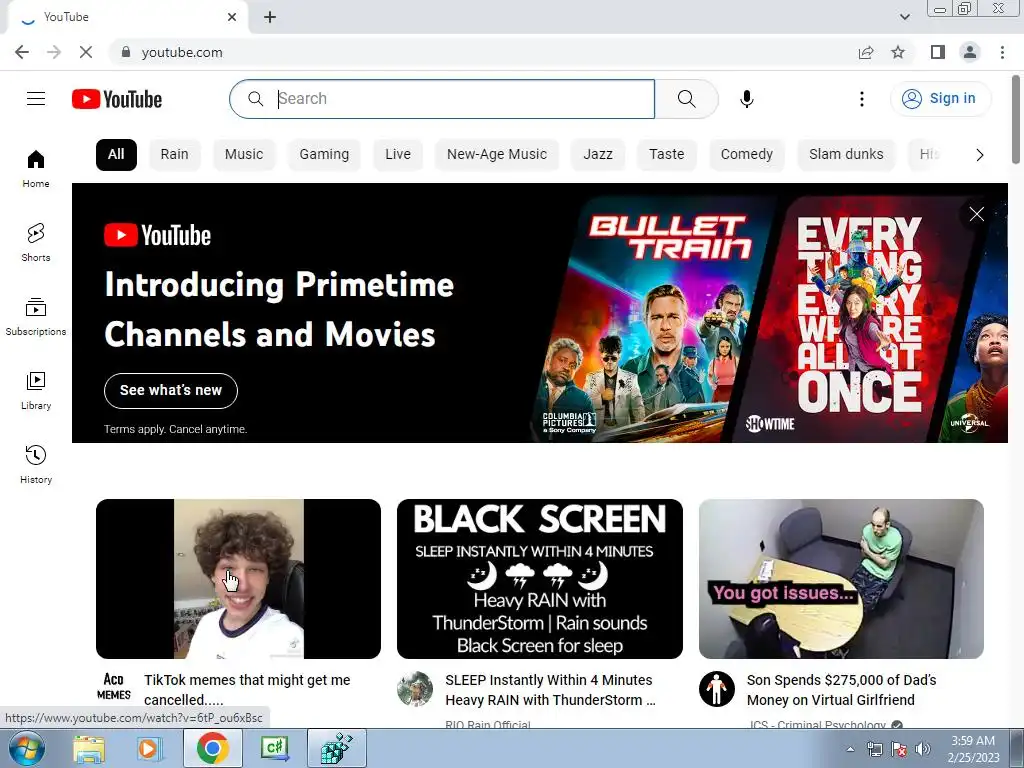Open title TikTok memes that might get me cancelled
This screenshot has width=1024, height=768.
point(247,690)
